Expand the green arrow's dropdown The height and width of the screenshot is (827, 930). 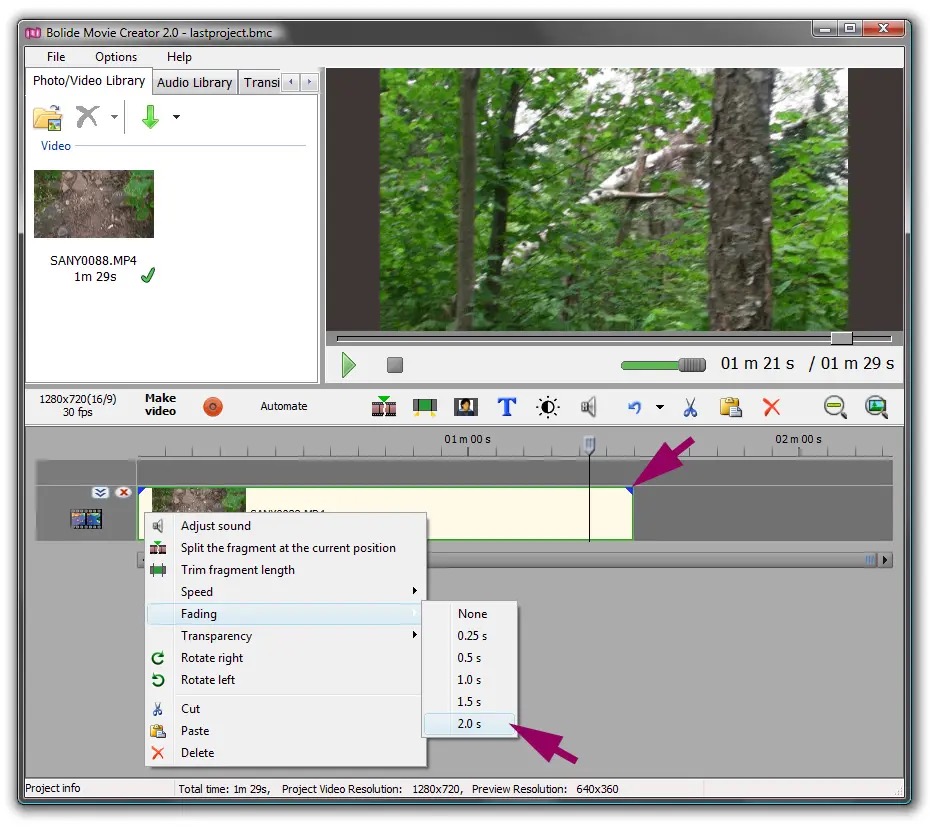176,117
